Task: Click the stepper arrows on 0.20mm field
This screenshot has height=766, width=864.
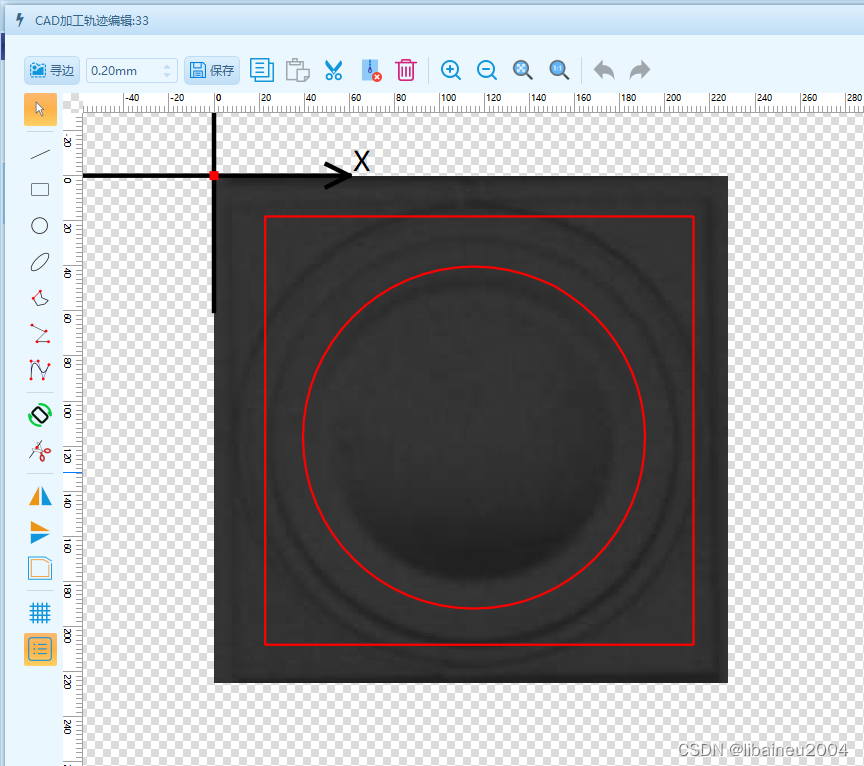Action: tap(167, 70)
